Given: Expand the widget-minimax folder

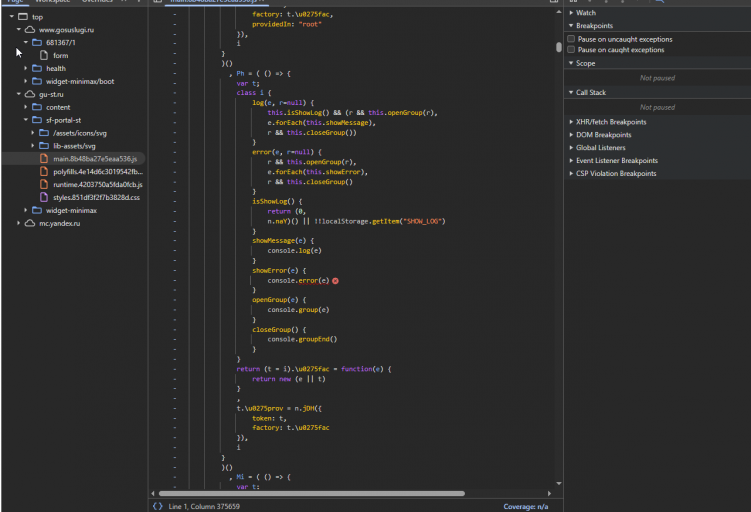Looking at the screenshot, I should pos(25,210).
